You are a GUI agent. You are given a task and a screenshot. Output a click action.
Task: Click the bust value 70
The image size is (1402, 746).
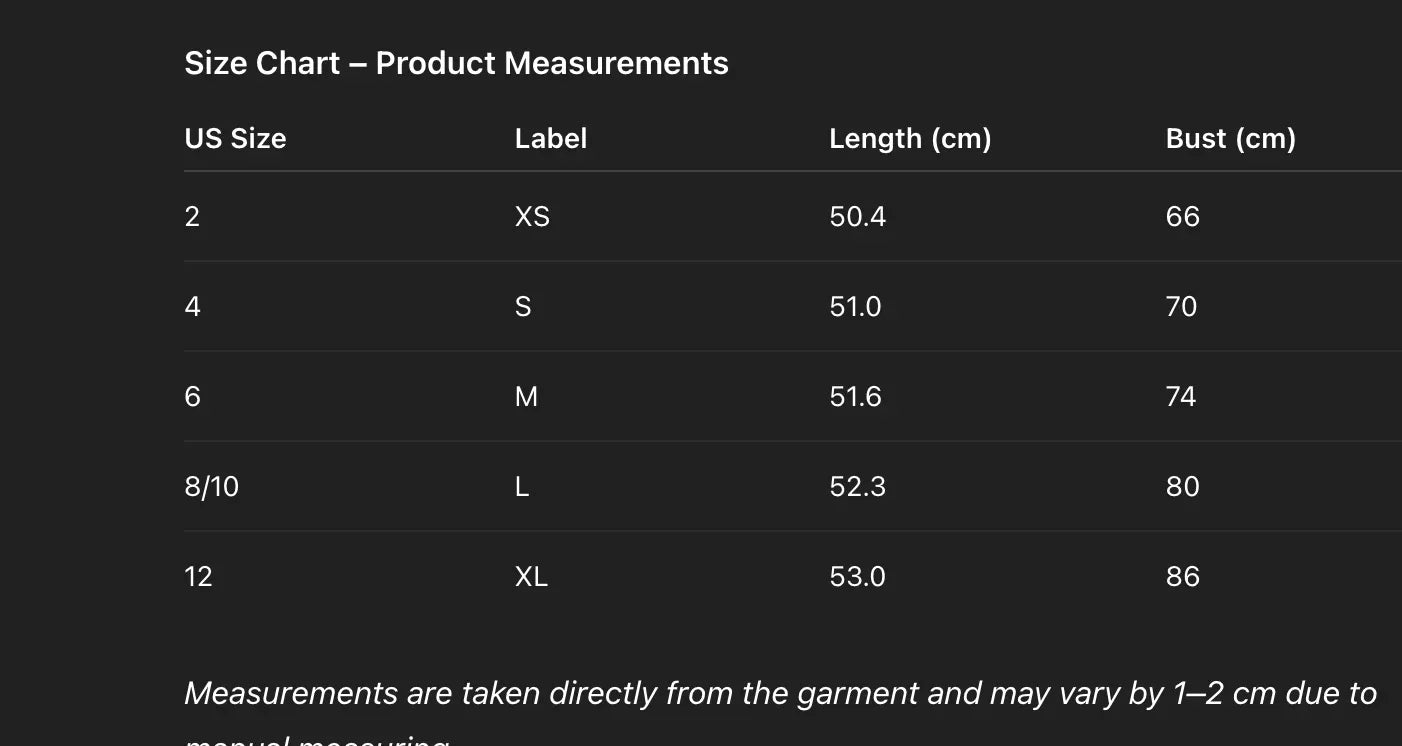click(x=1181, y=307)
